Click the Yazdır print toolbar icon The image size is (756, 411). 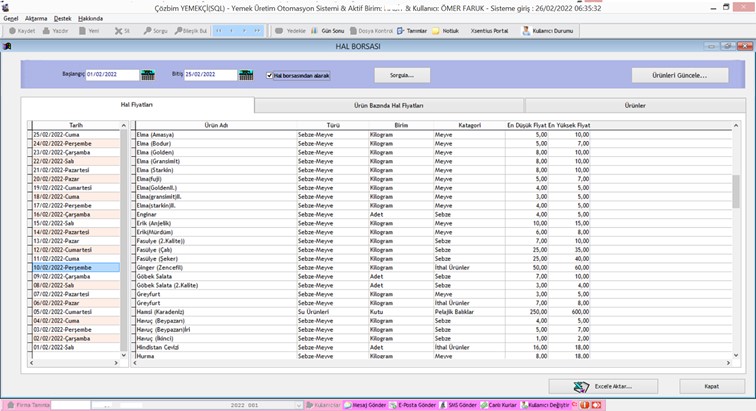56,31
